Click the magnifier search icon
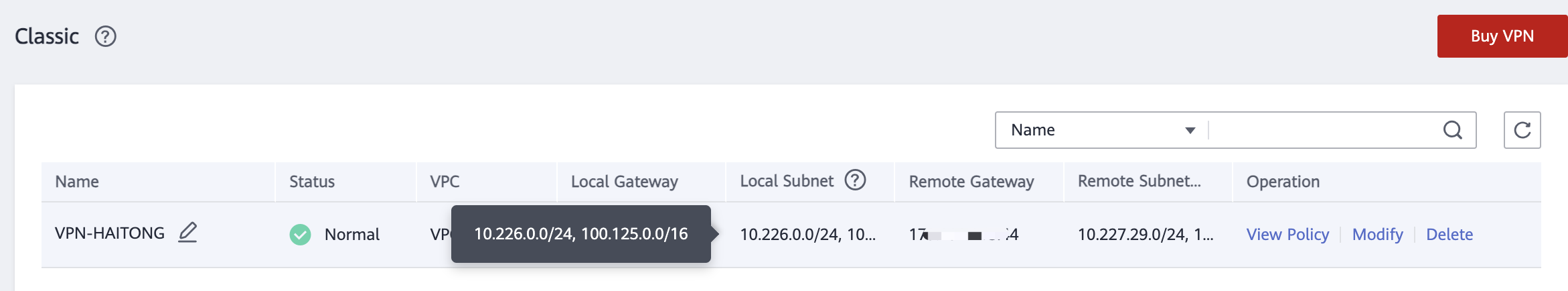Screen dimensions: 1568x291 click(1453, 130)
